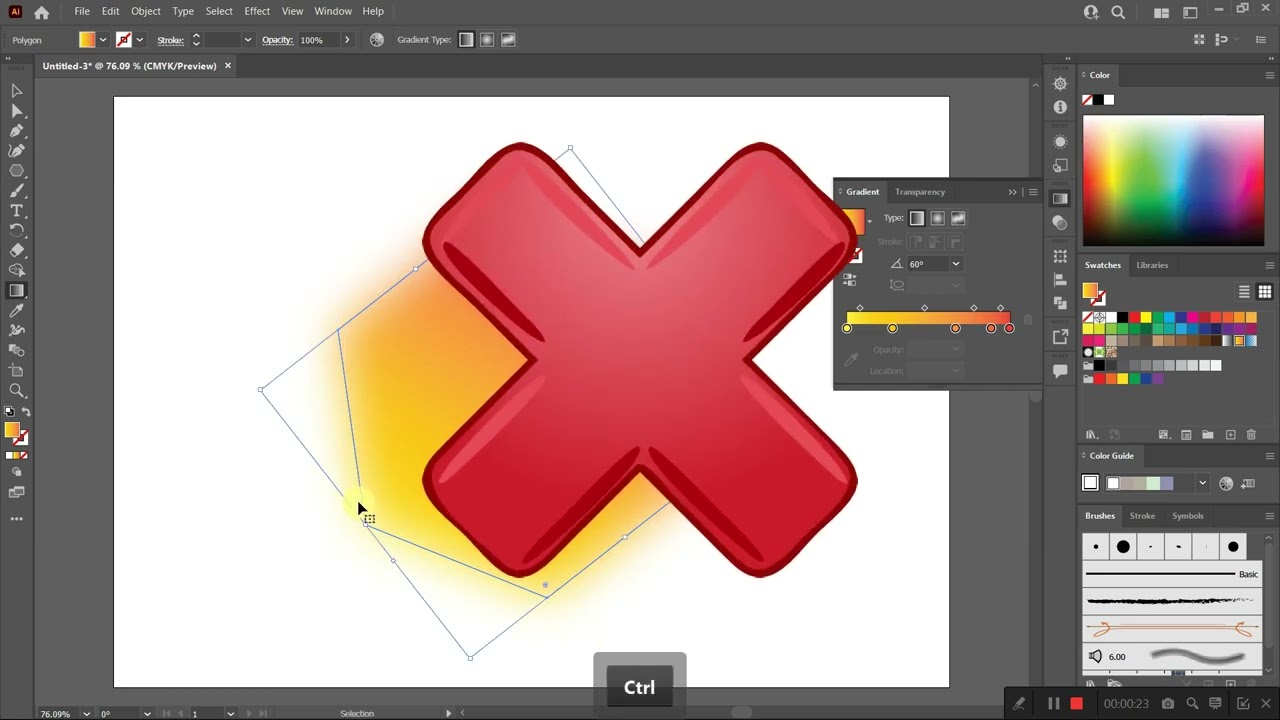Select the Artboard tool

(x=17, y=371)
